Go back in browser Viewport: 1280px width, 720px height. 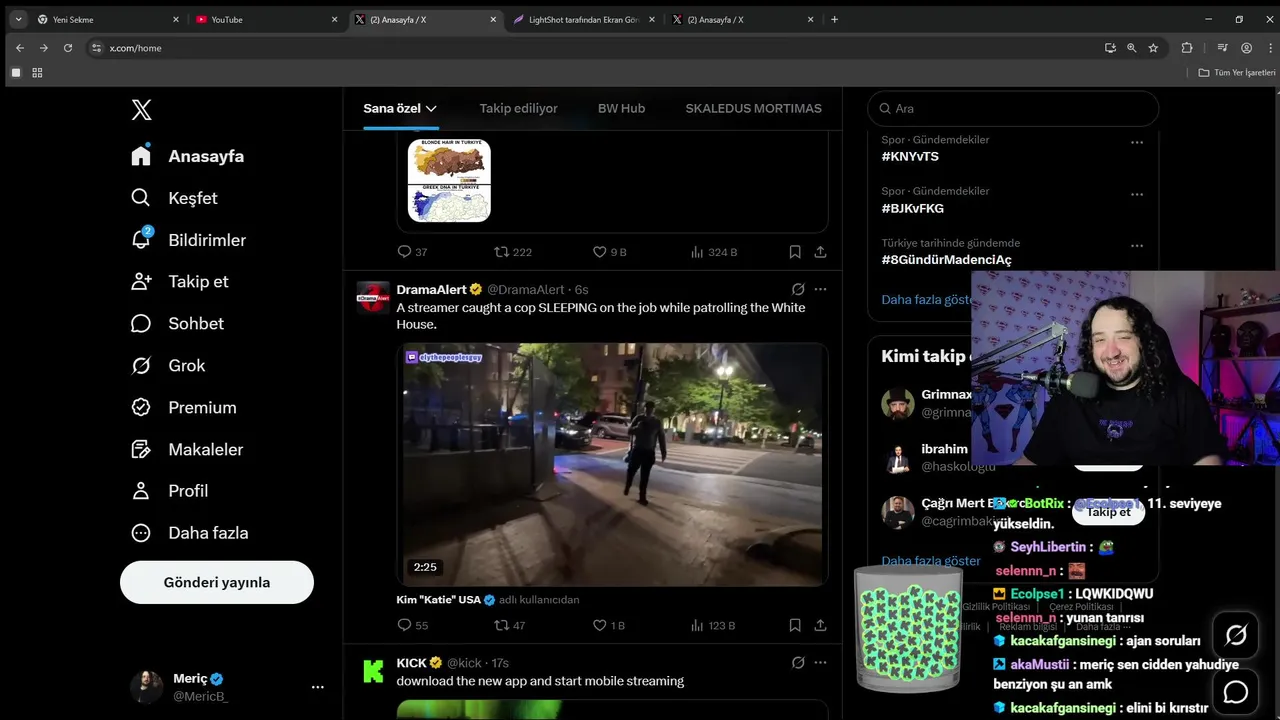click(19, 47)
